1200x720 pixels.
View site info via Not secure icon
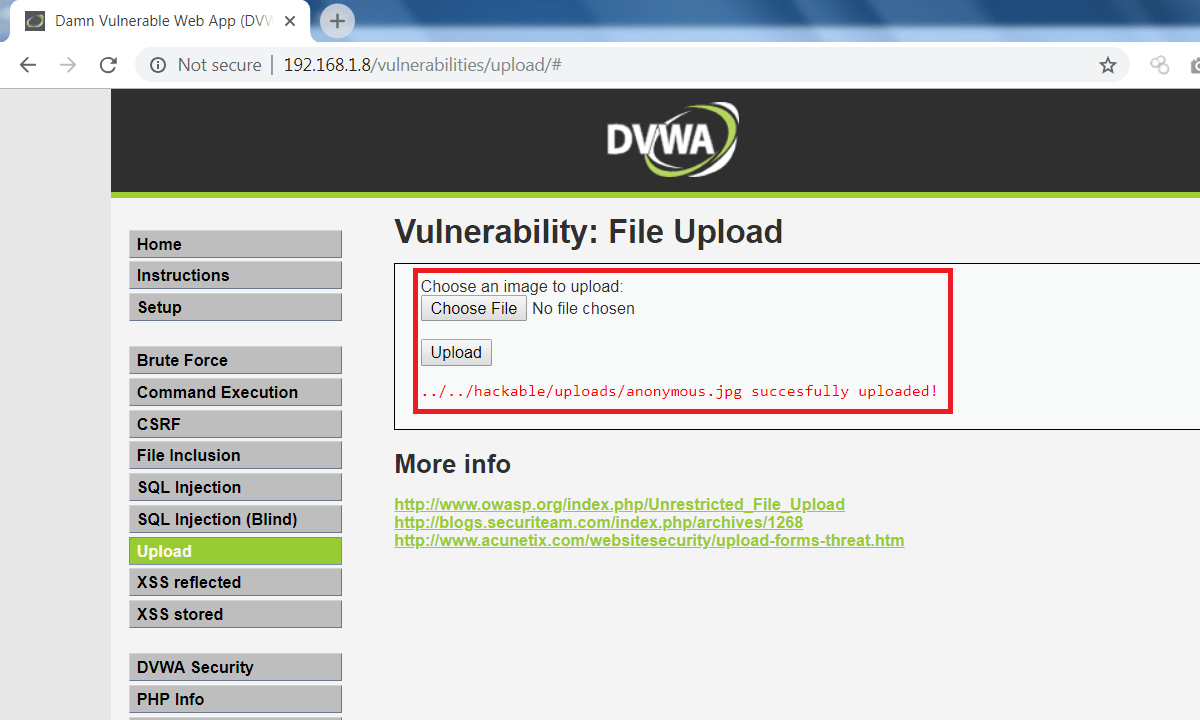(158, 65)
